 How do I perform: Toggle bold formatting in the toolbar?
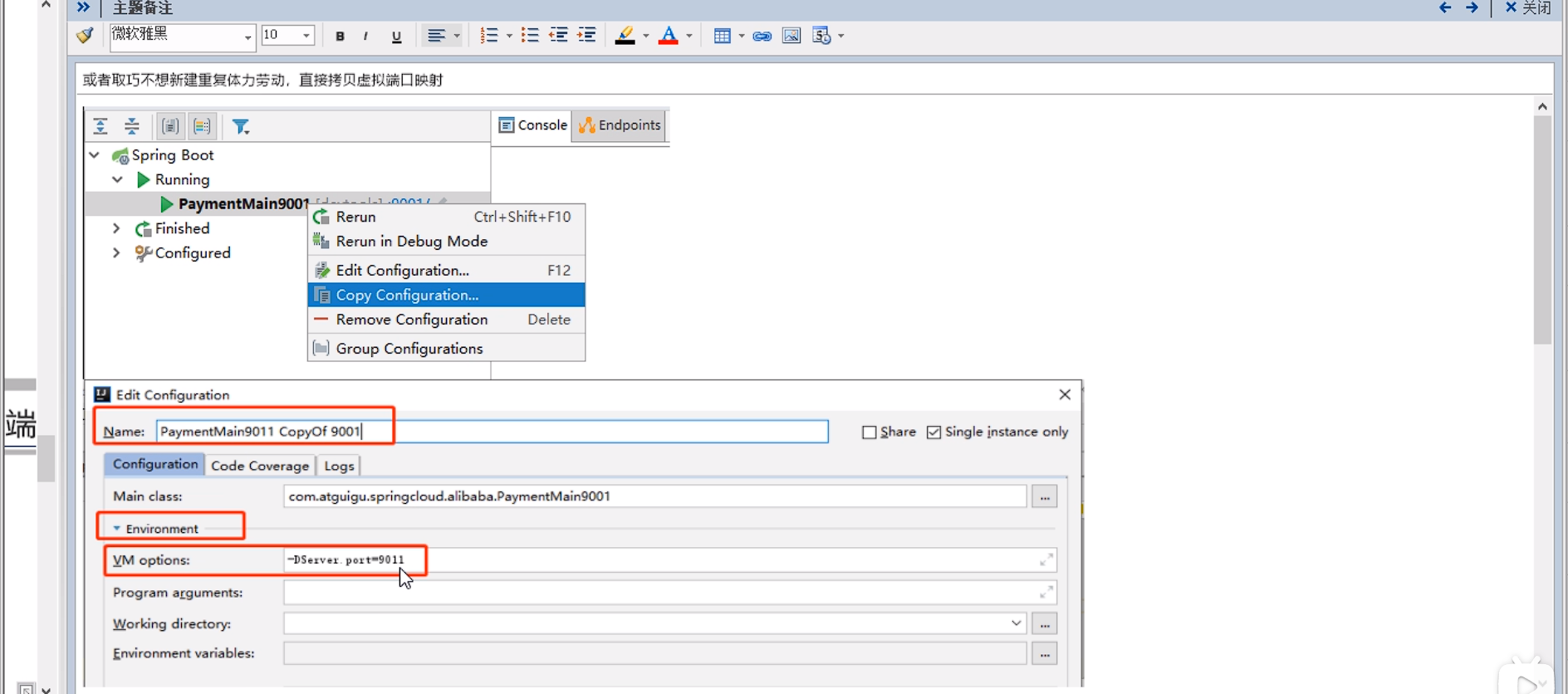pyautogui.click(x=340, y=36)
